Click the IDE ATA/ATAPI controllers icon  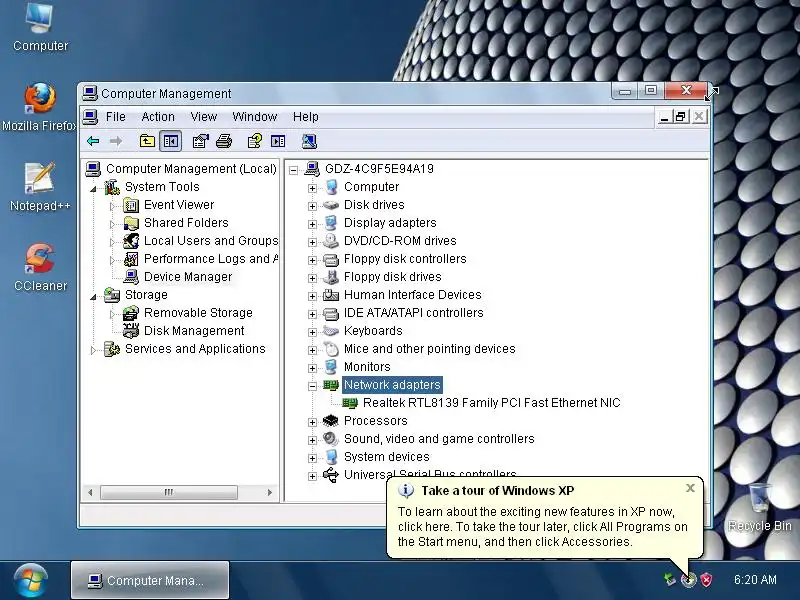coord(331,313)
